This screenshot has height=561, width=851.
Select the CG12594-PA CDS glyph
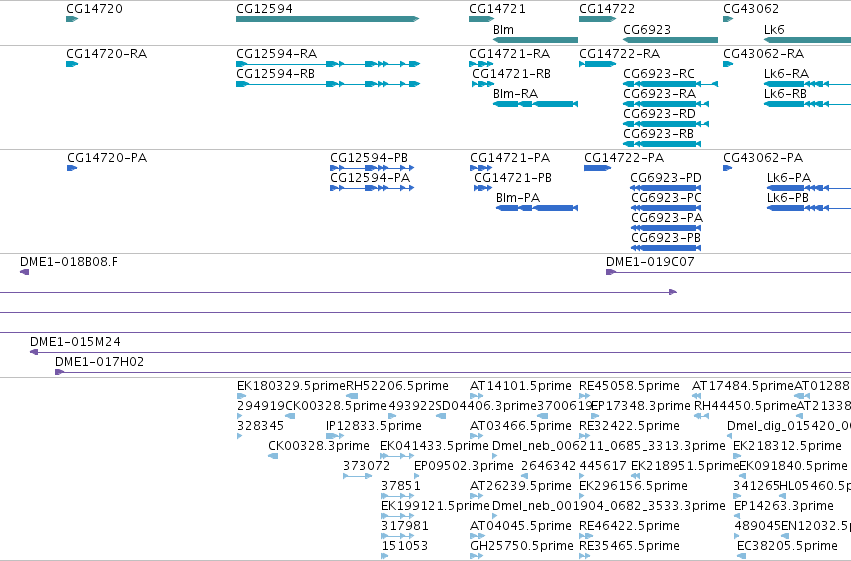click(x=372, y=188)
